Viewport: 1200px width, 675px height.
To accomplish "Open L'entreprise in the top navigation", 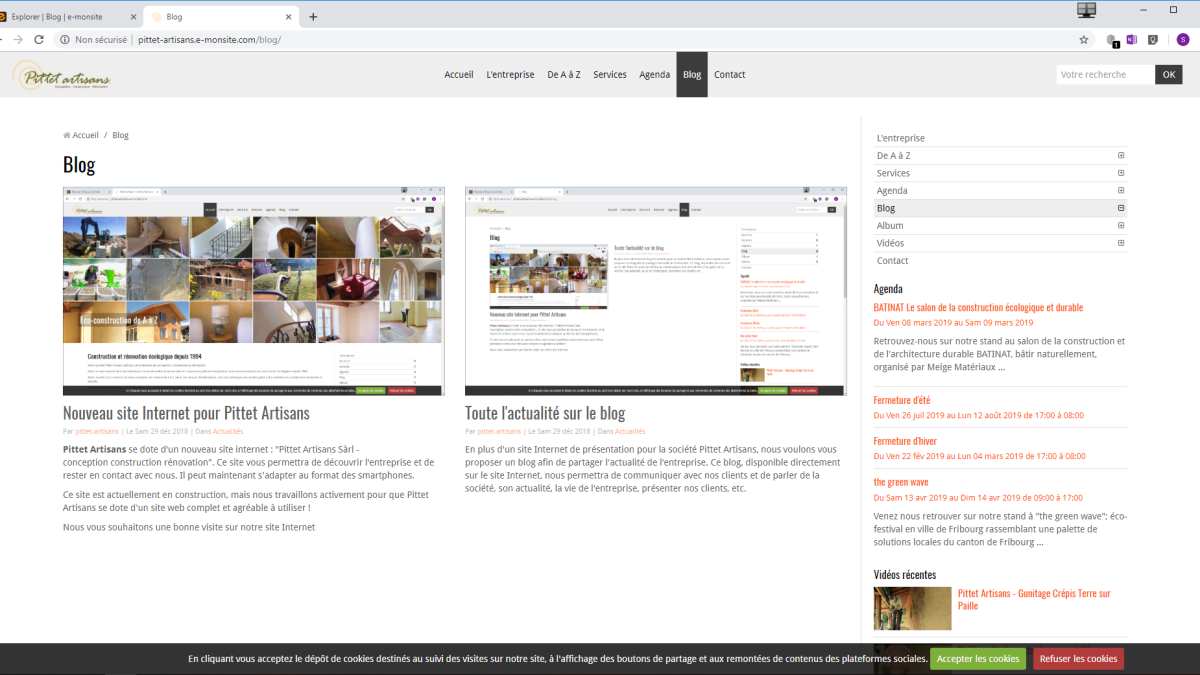I will coord(510,75).
